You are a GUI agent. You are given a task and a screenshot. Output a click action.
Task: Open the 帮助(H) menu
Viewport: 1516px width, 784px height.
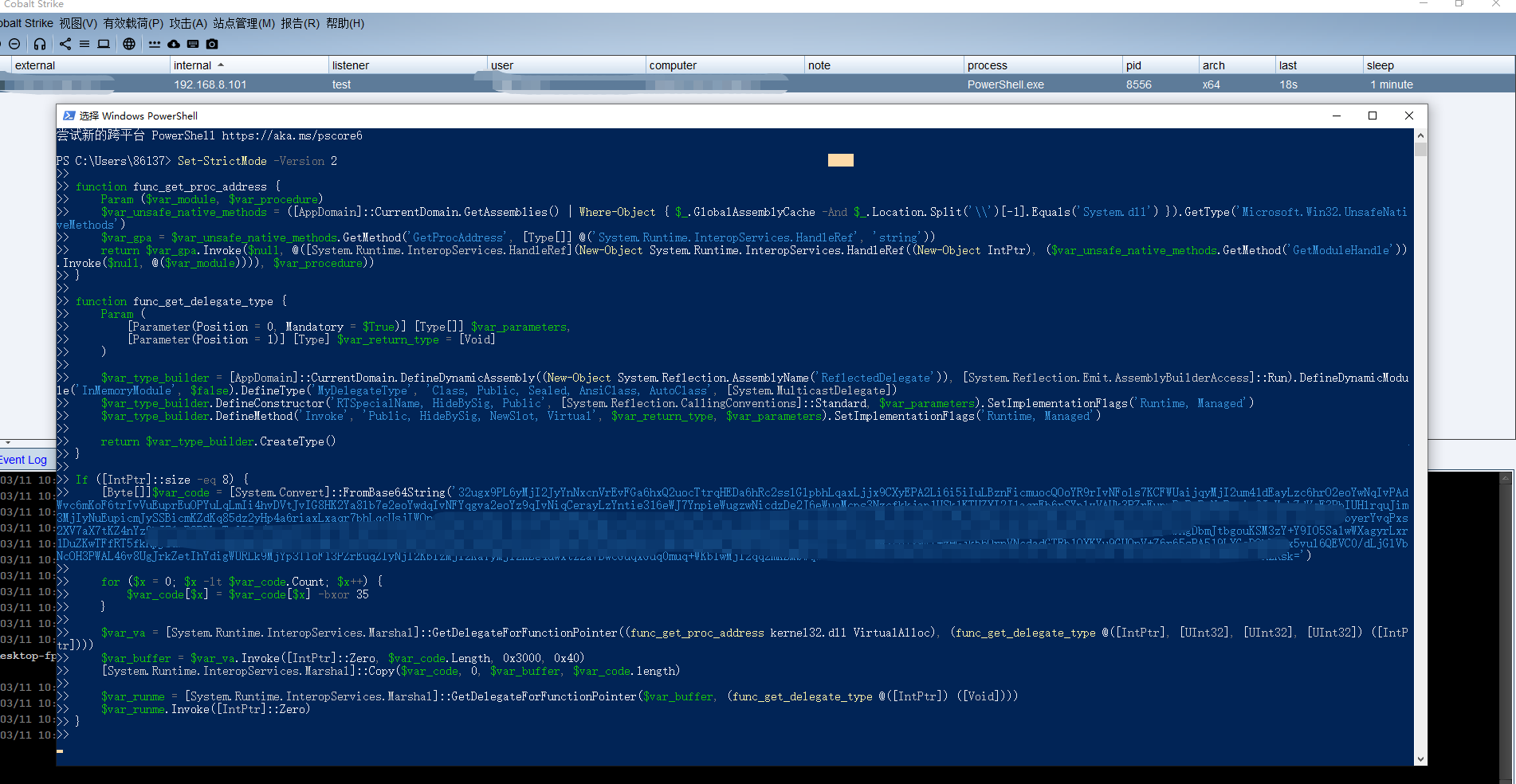pyautogui.click(x=345, y=23)
